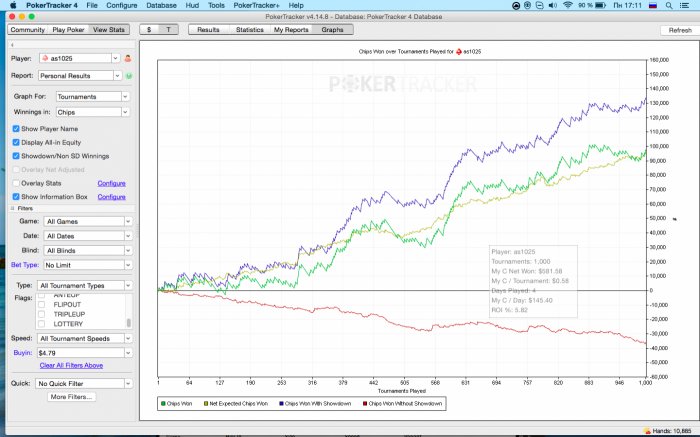Open the Hud menu
Image resolution: width=700 pixels, height=437 pixels.
(x=192, y=5)
